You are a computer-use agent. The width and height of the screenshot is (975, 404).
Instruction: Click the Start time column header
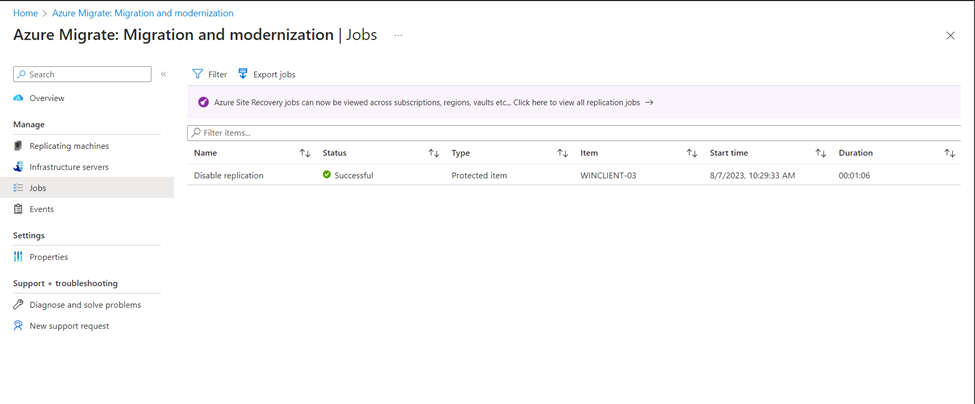point(729,153)
